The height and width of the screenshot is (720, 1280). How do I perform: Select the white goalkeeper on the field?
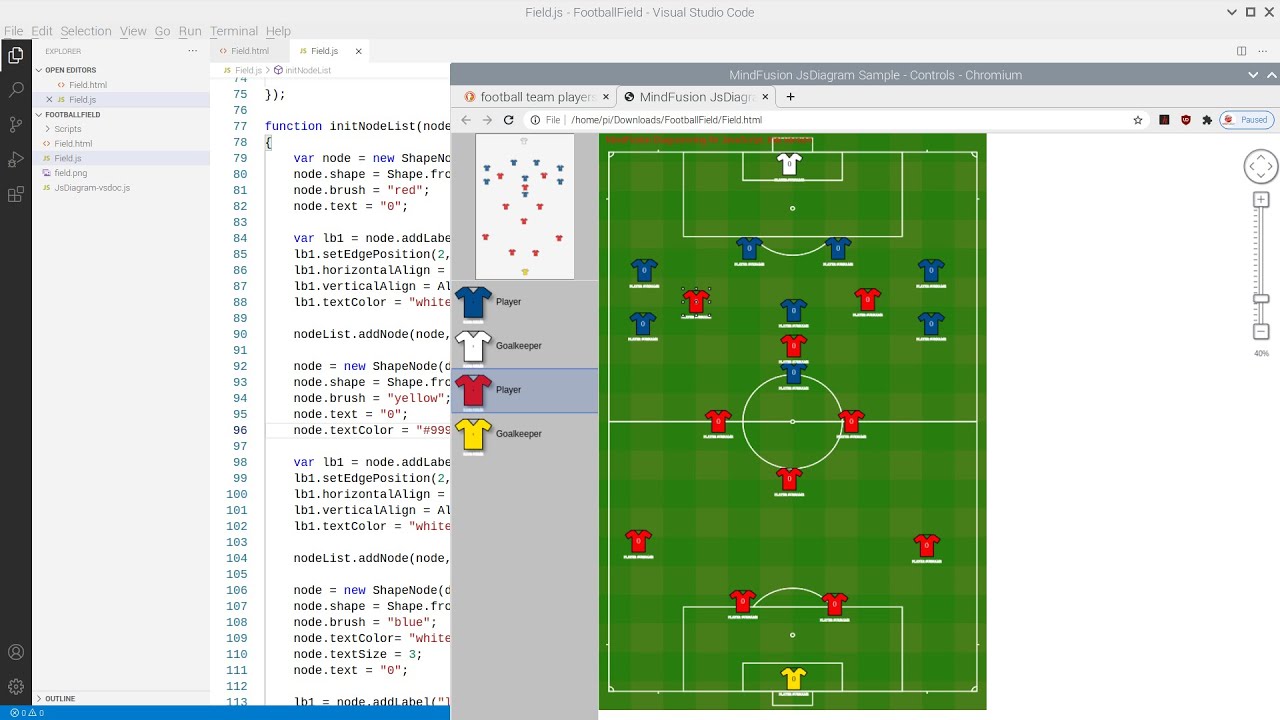click(x=789, y=164)
